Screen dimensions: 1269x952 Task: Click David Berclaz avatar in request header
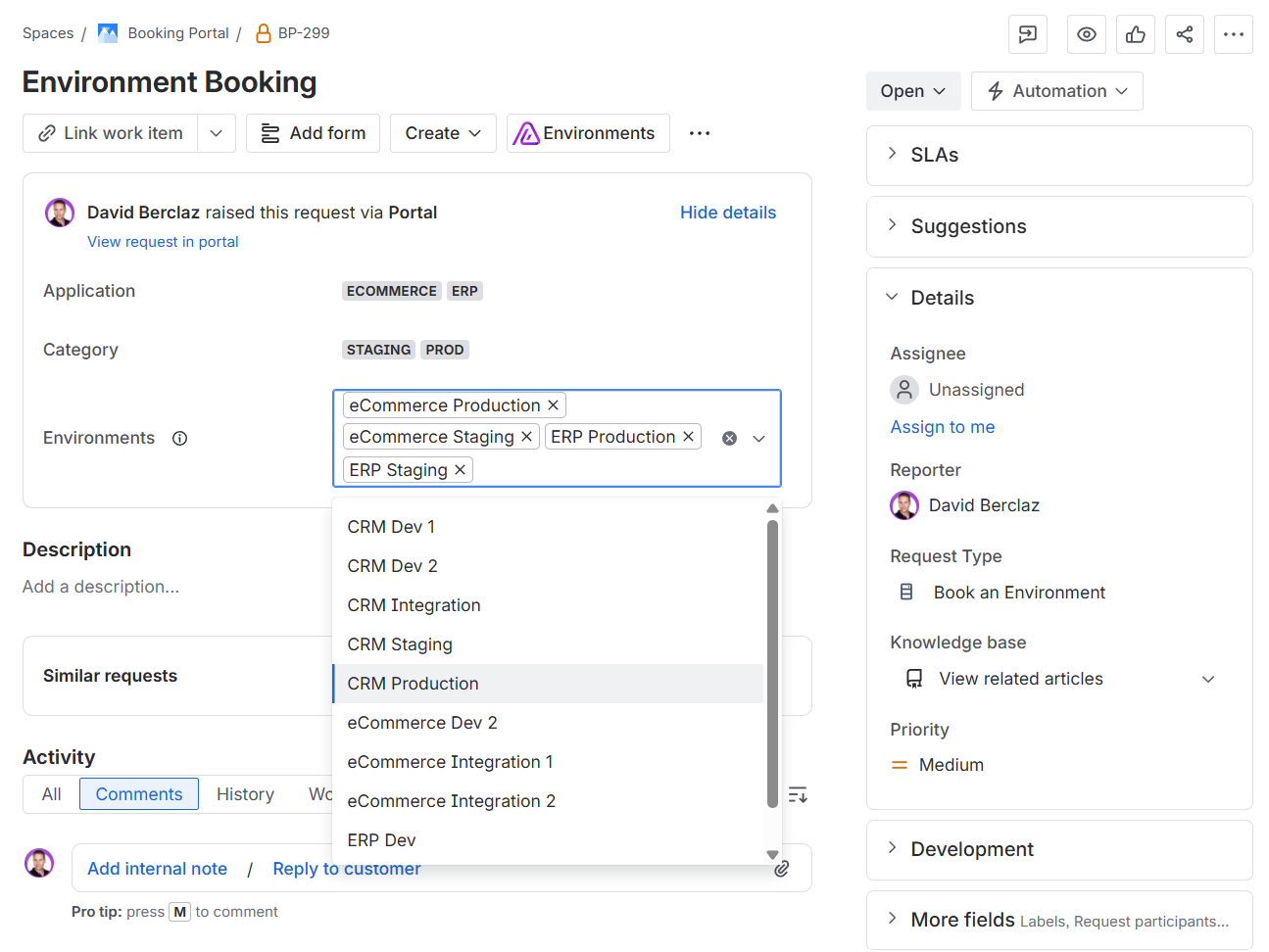click(x=60, y=213)
